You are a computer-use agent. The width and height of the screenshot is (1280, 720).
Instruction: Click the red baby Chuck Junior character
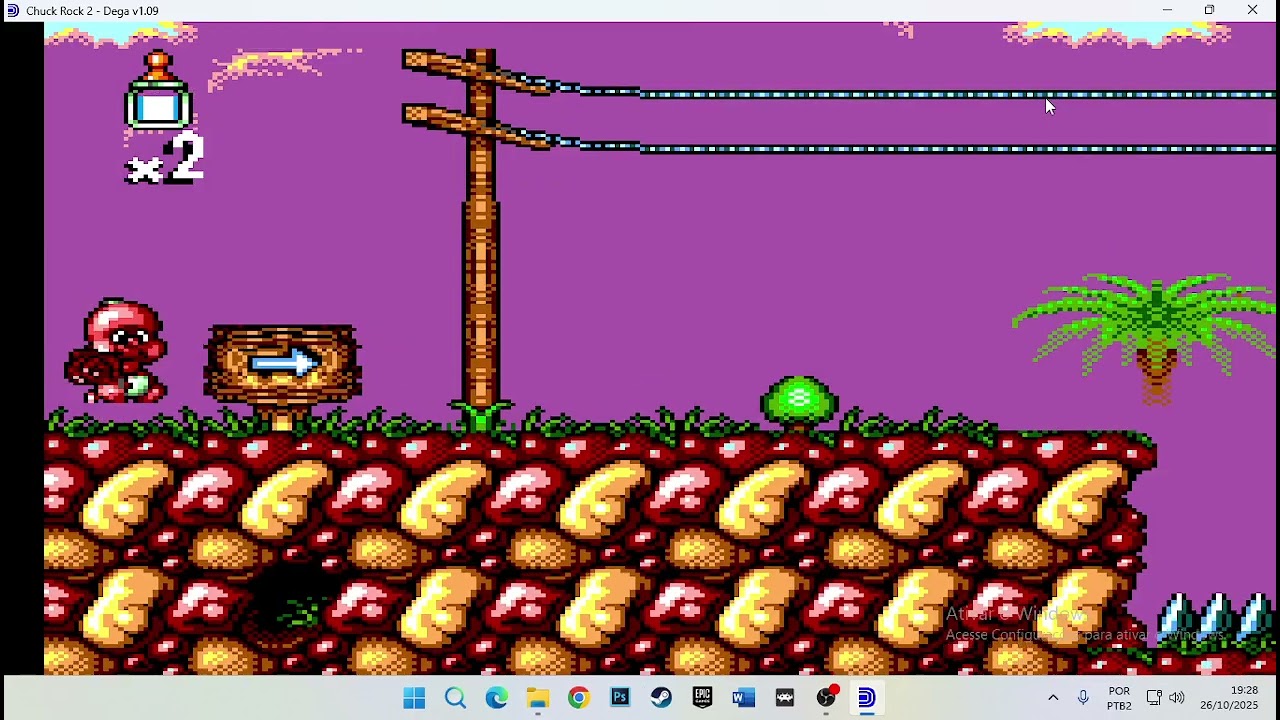click(117, 351)
